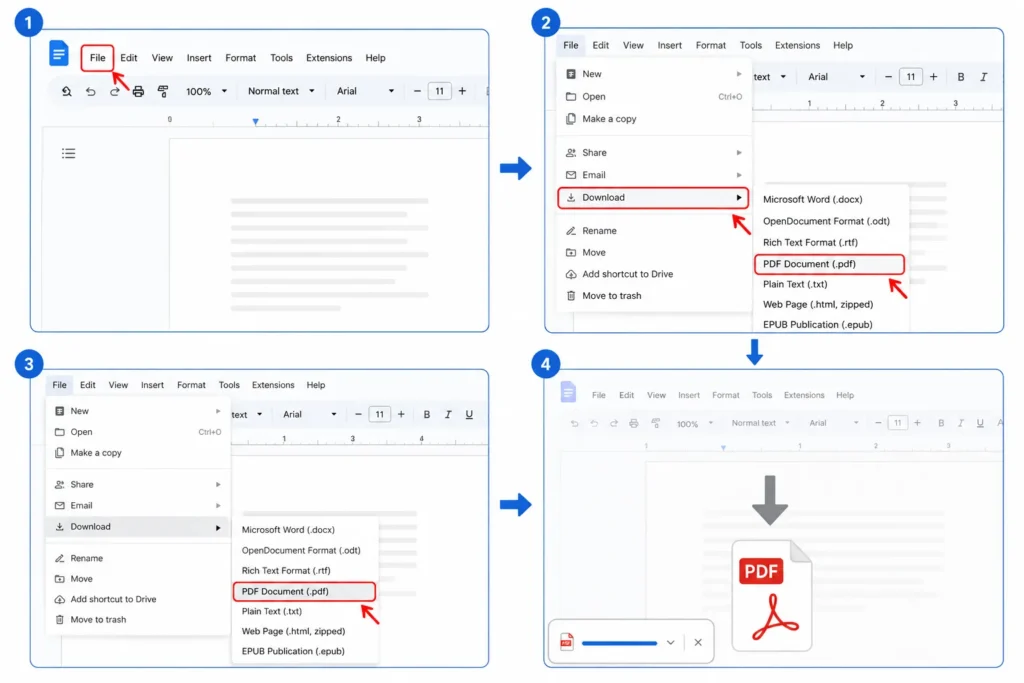
Task: Open the Help menu in panel 3
Action: click(315, 385)
